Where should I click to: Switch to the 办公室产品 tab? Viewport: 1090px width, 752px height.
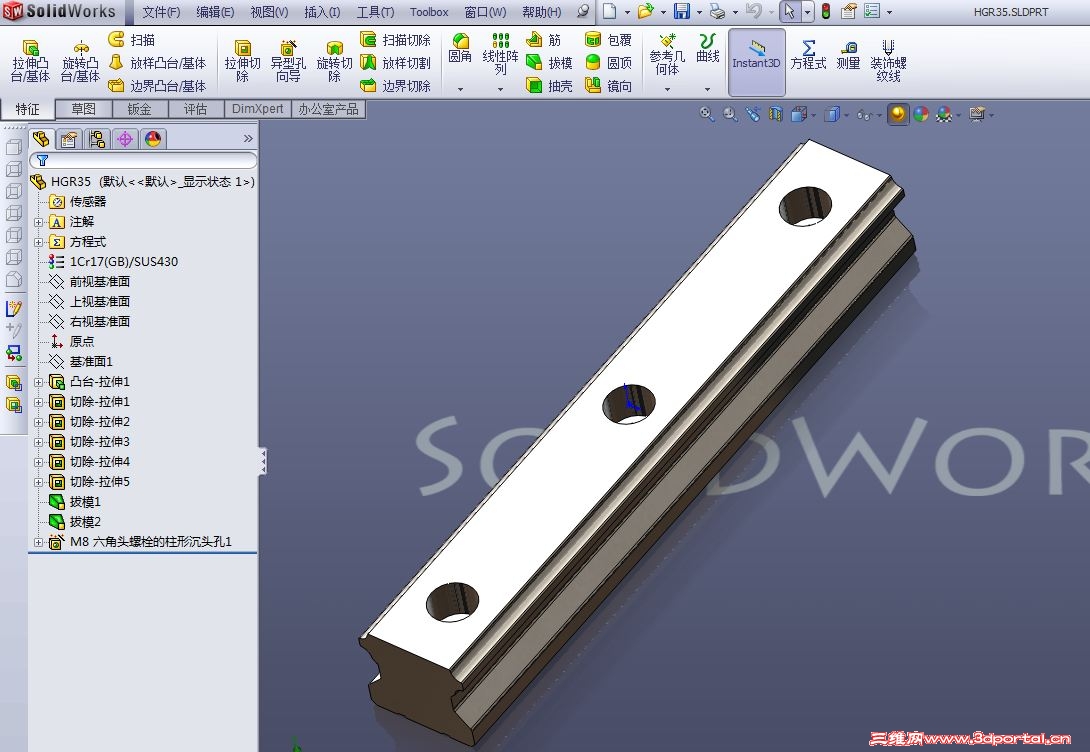(328, 109)
